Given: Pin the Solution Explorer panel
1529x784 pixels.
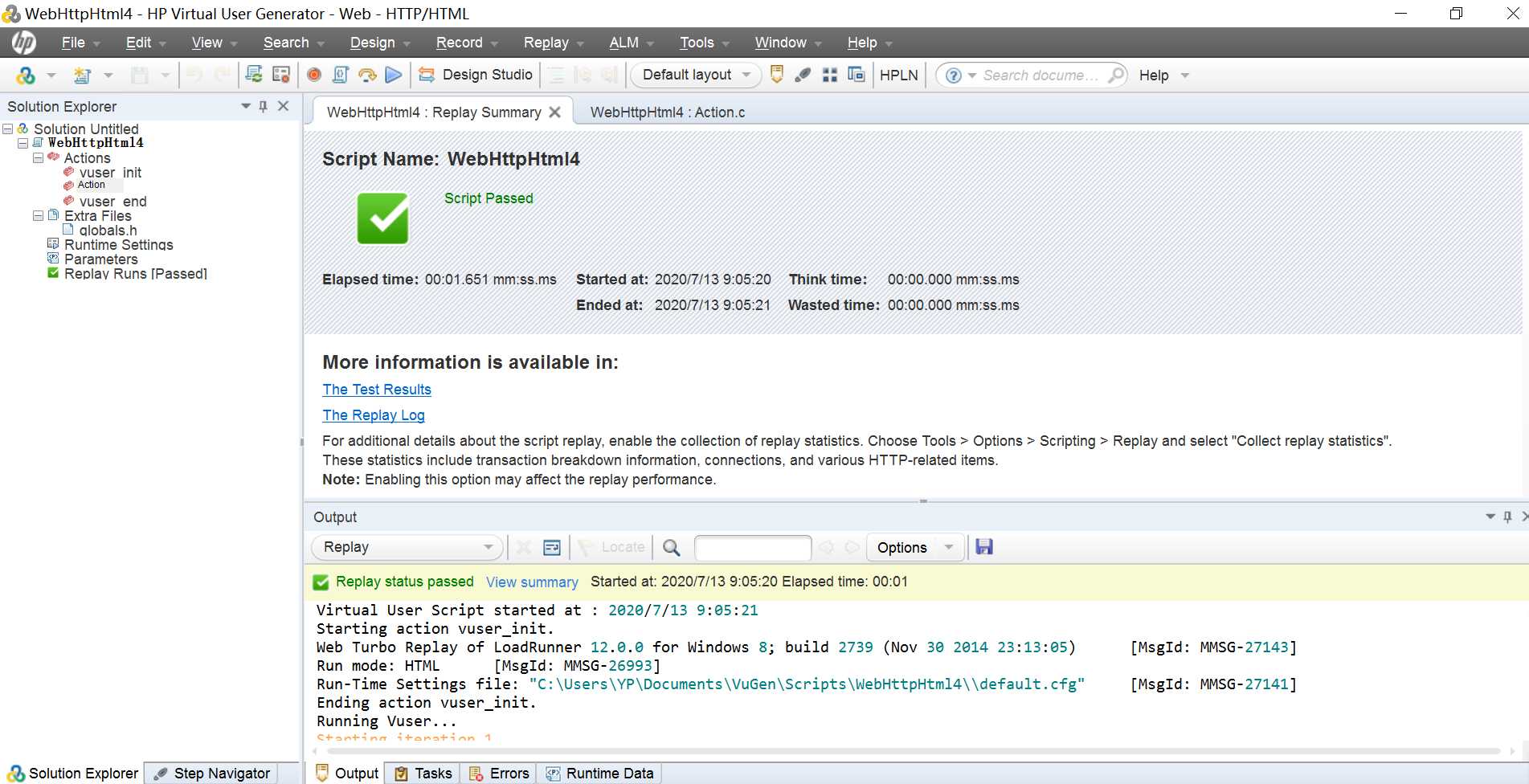Looking at the screenshot, I should [263, 106].
